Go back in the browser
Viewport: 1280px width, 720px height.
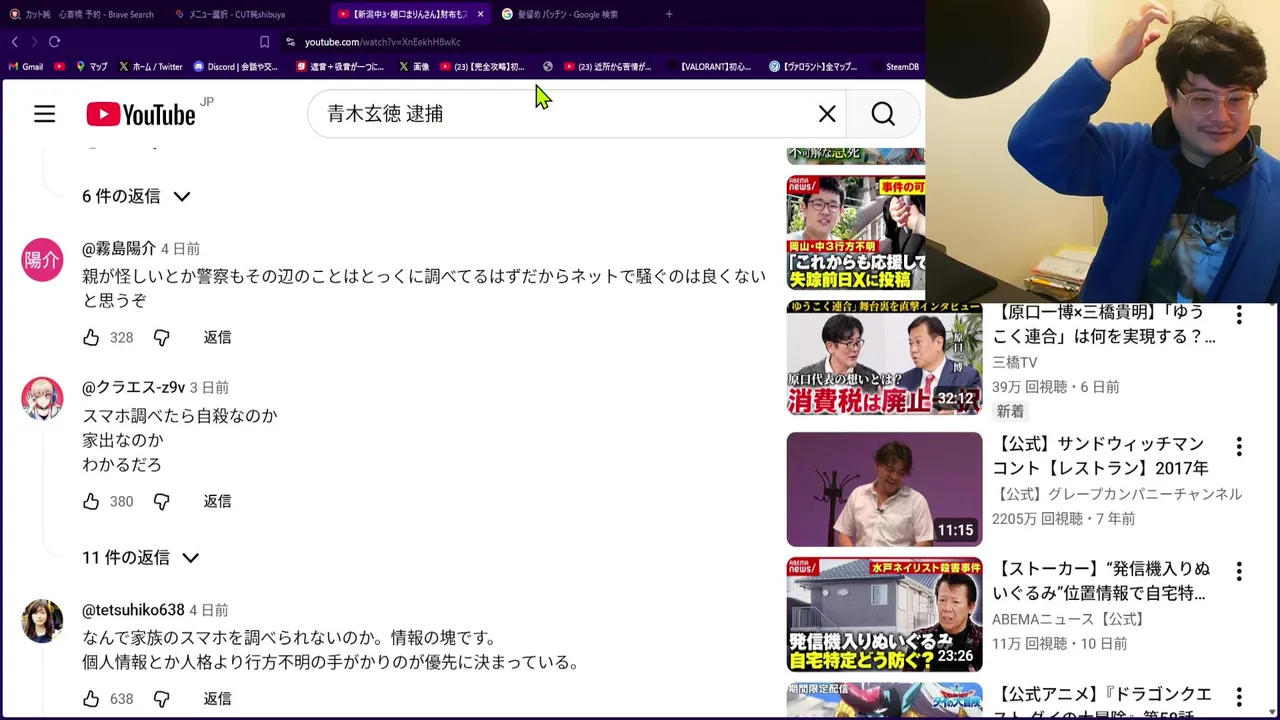(x=14, y=42)
